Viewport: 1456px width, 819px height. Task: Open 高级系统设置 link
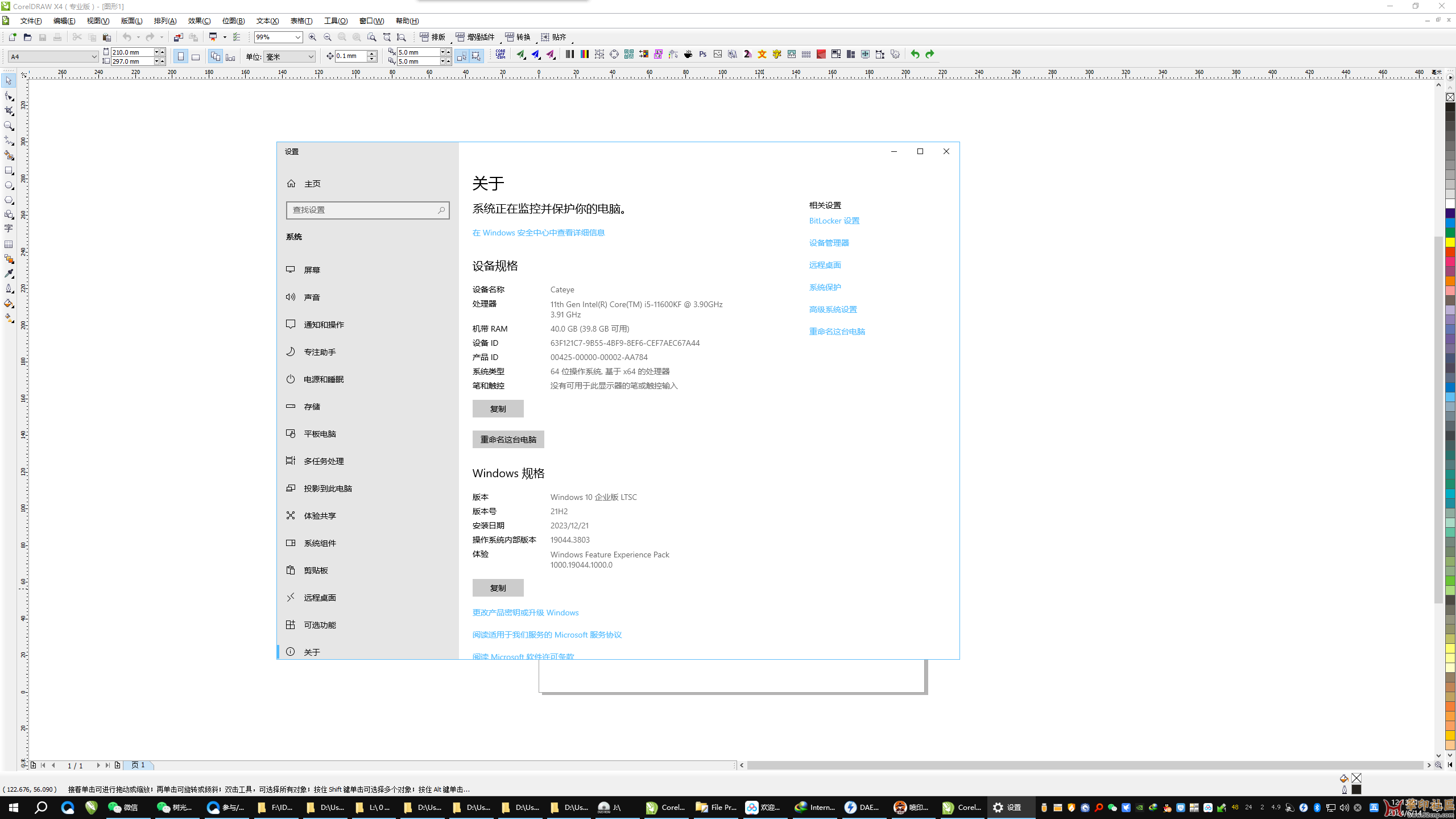pyautogui.click(x=833, y=309)
